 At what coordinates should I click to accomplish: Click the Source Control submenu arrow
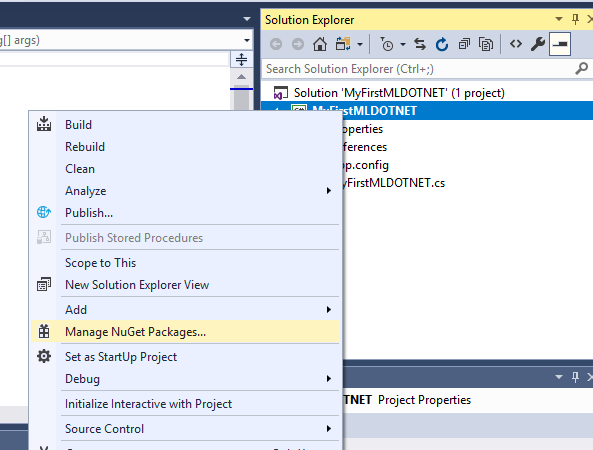tap(329, 429)
